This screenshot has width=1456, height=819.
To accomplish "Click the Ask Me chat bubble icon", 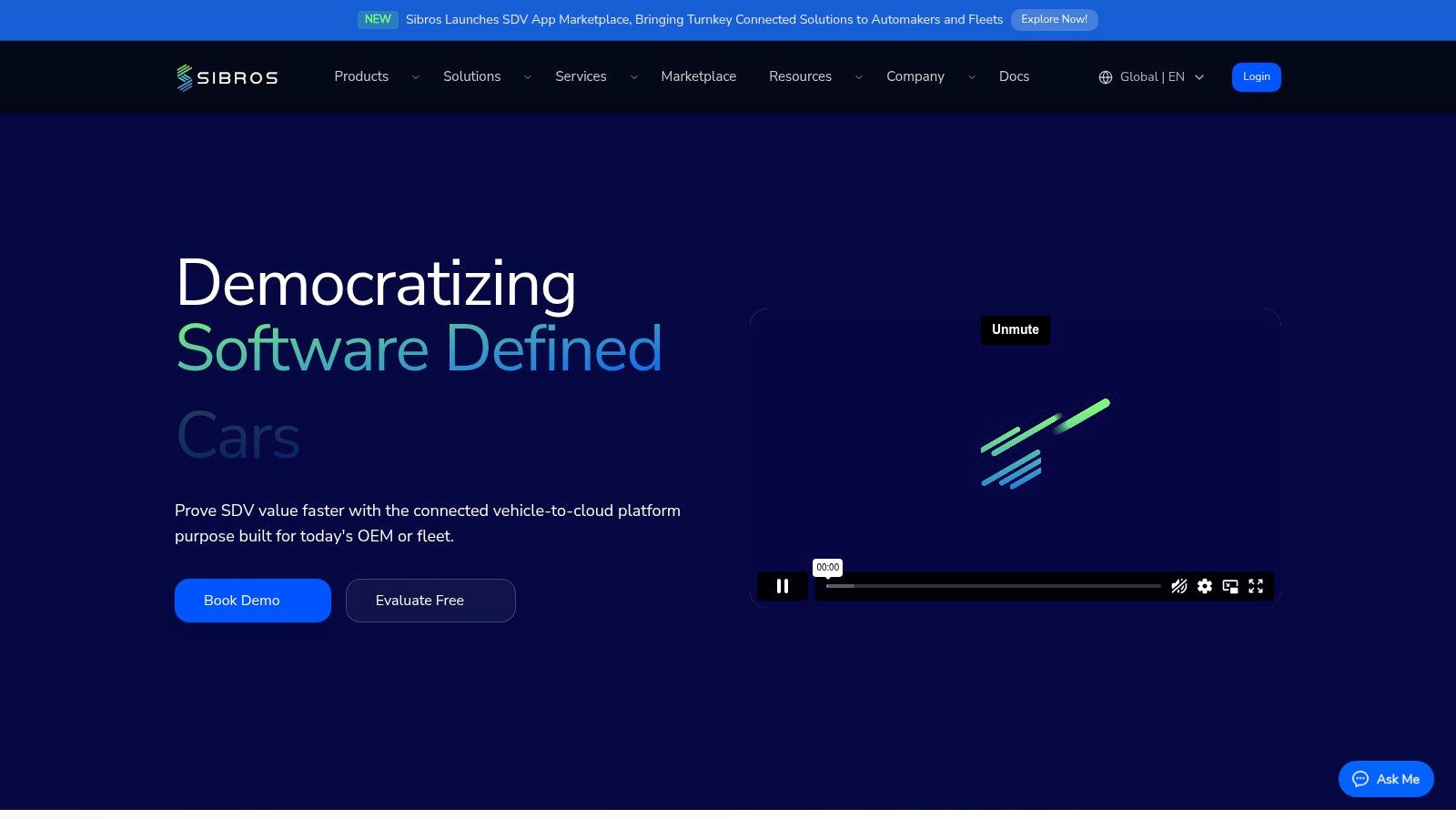I will [1360, 779].
